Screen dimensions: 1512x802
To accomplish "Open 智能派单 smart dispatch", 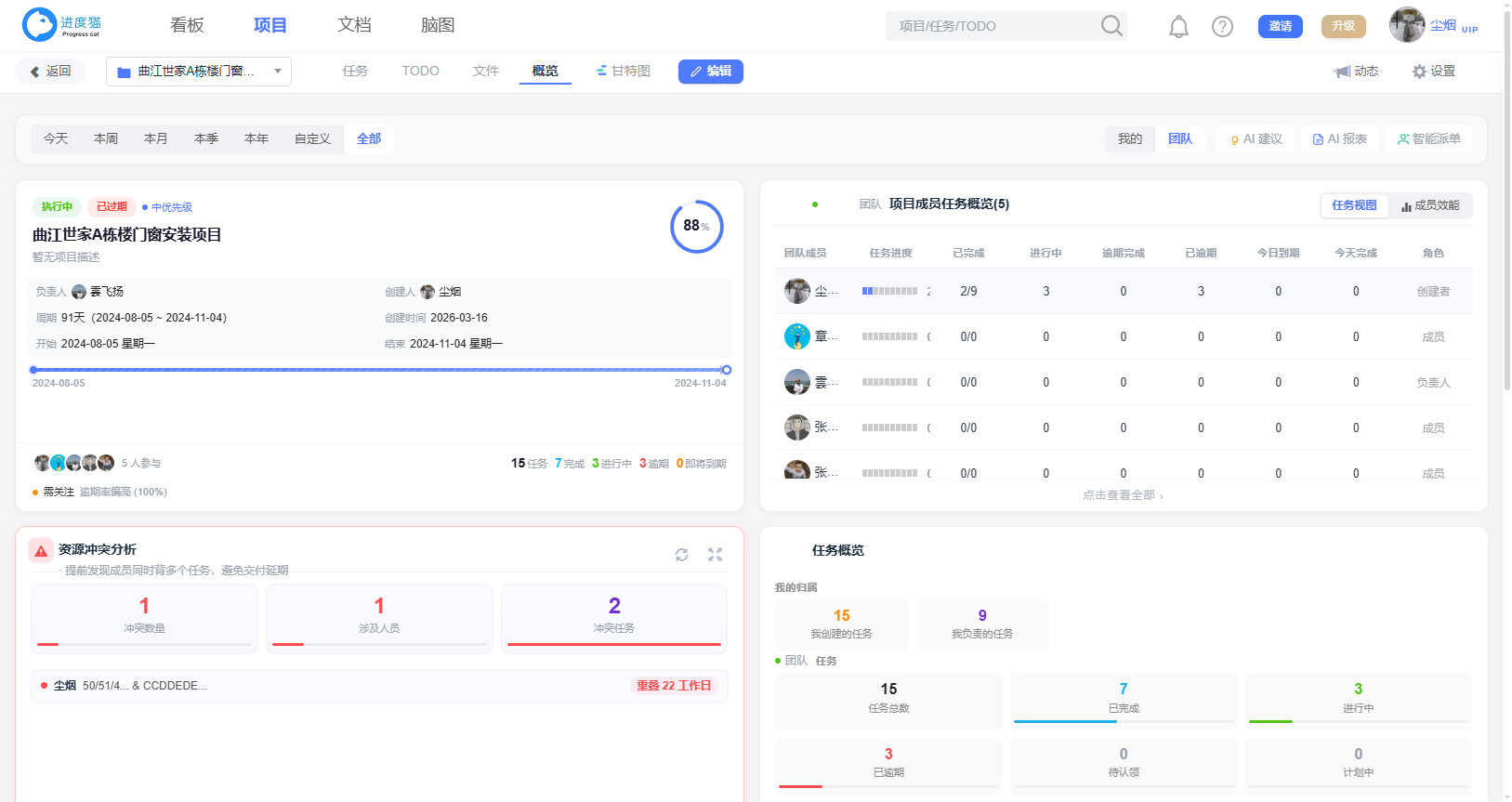I will 1428,139.
